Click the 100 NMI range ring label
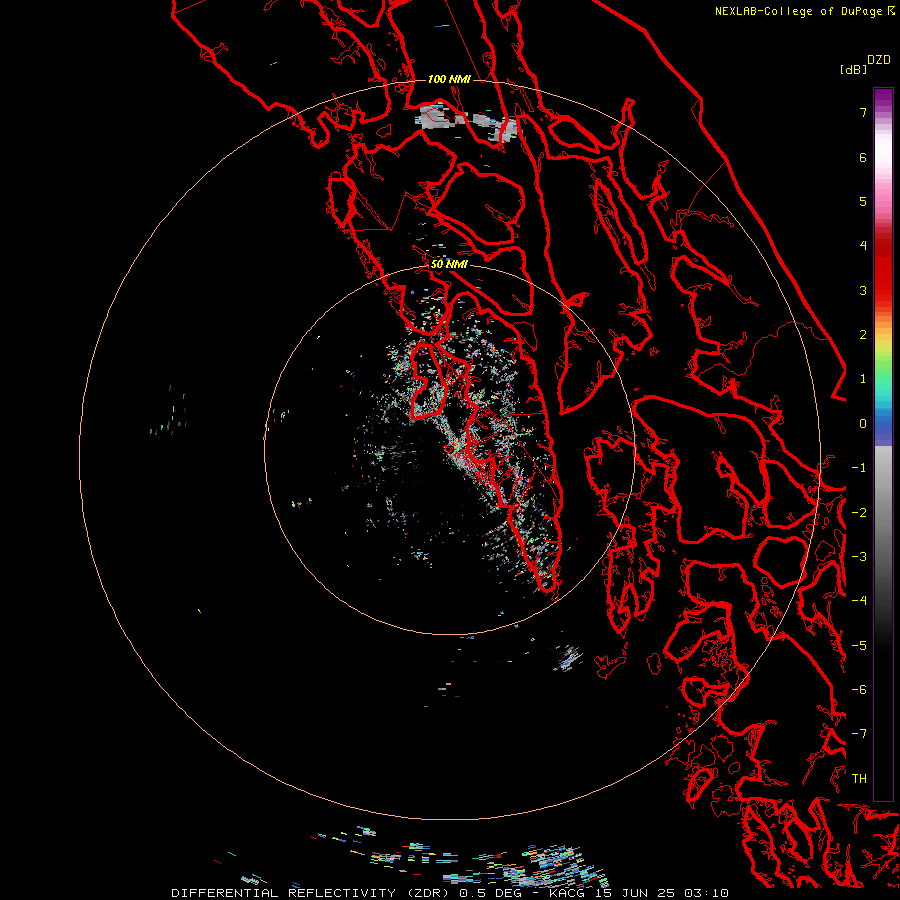 (x=449, y=79)
